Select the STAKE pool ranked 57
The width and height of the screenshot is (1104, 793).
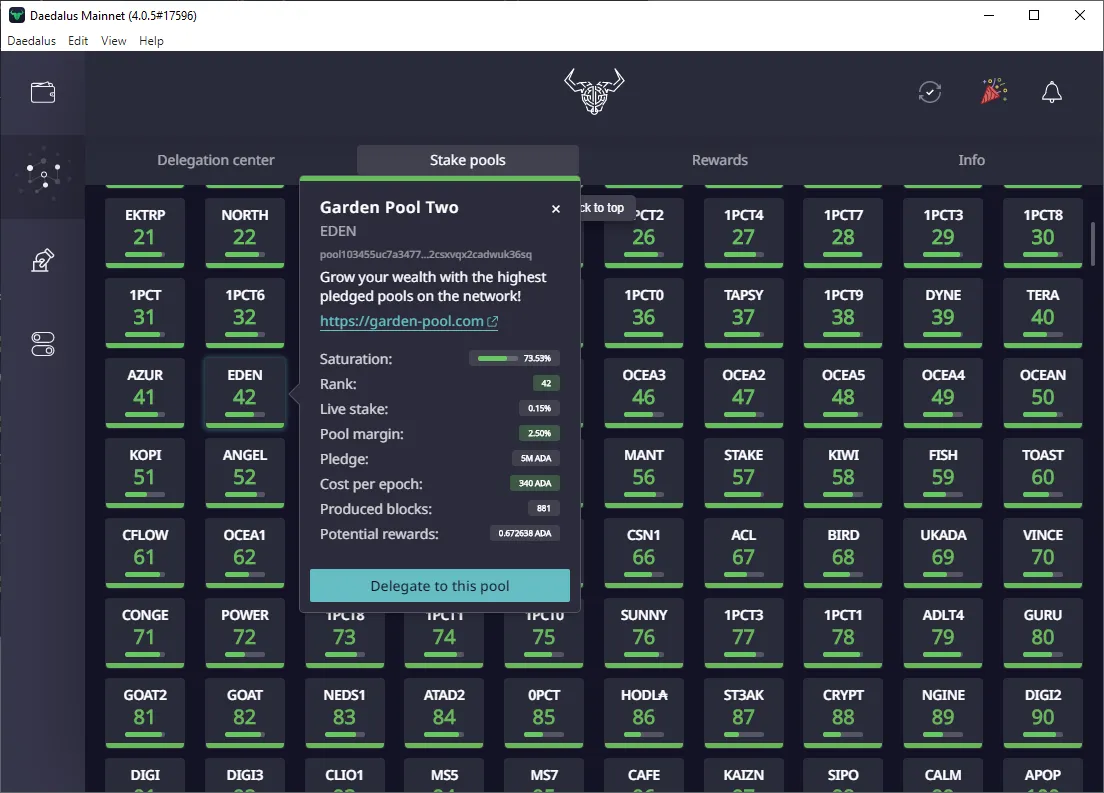pos(744,473)
